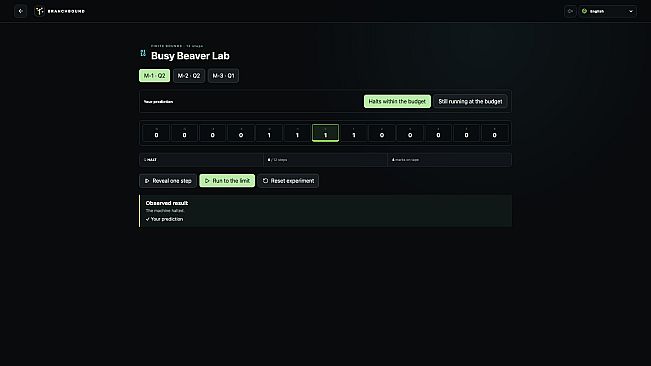The height and width of the screenshot is (366, 651).
Task: Click the Branchbound logo icon
Action: (x=39, y=11)
